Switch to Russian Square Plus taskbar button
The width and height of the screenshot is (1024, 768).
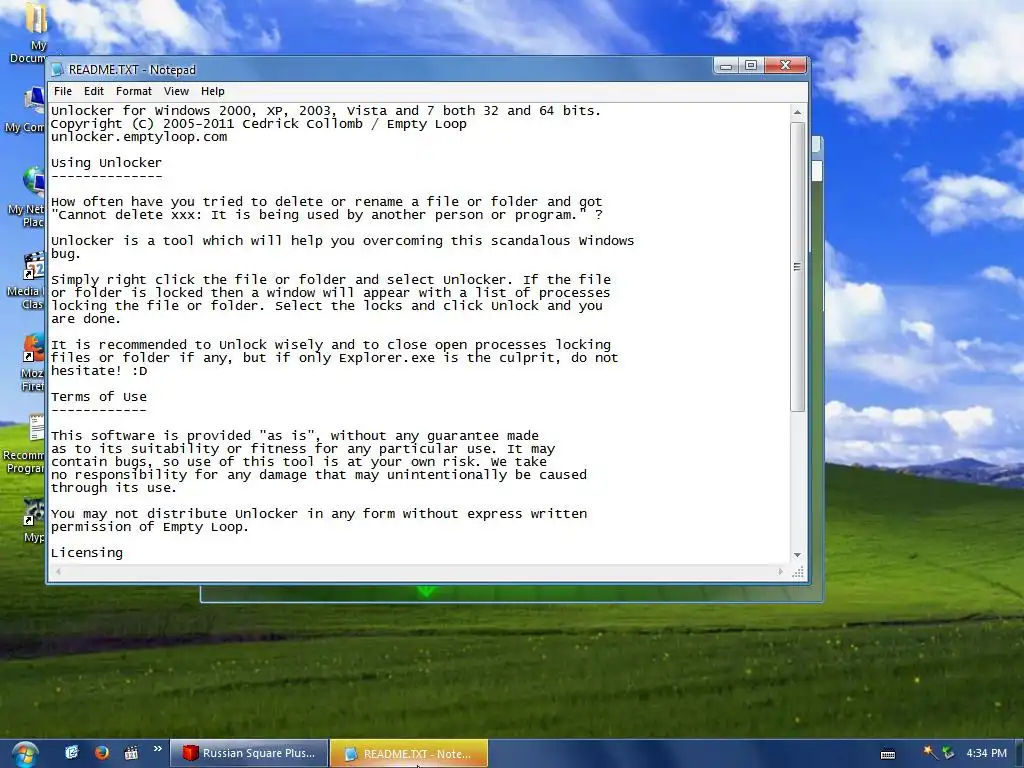(249, 753)
